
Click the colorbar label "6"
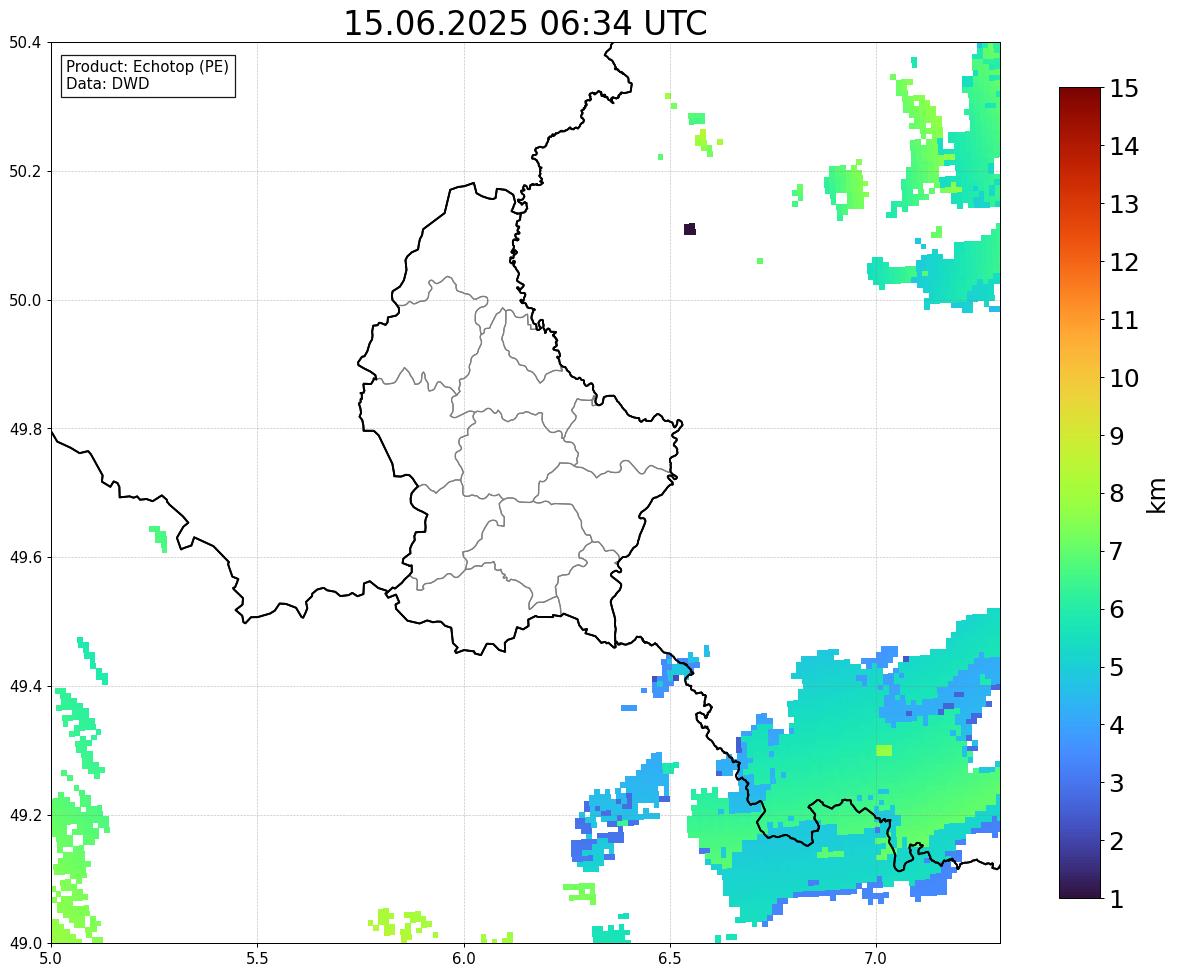click(x=1117, y=609)
